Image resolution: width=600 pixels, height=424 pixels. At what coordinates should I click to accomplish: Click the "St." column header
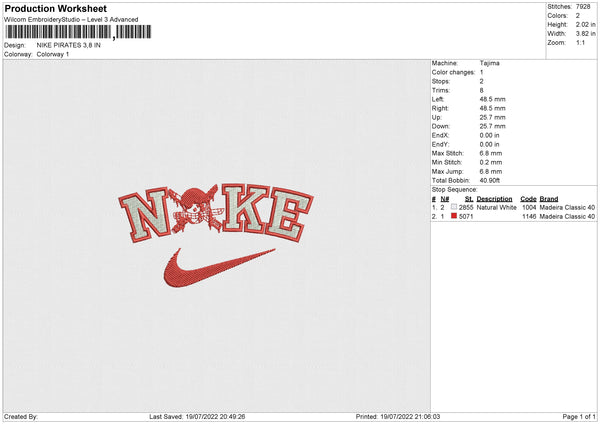coord(469,199)
